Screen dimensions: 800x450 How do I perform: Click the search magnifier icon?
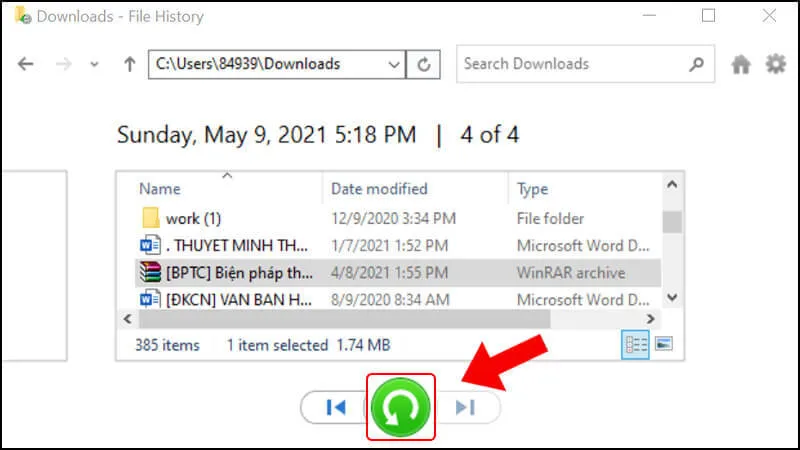tap(697, 64)
